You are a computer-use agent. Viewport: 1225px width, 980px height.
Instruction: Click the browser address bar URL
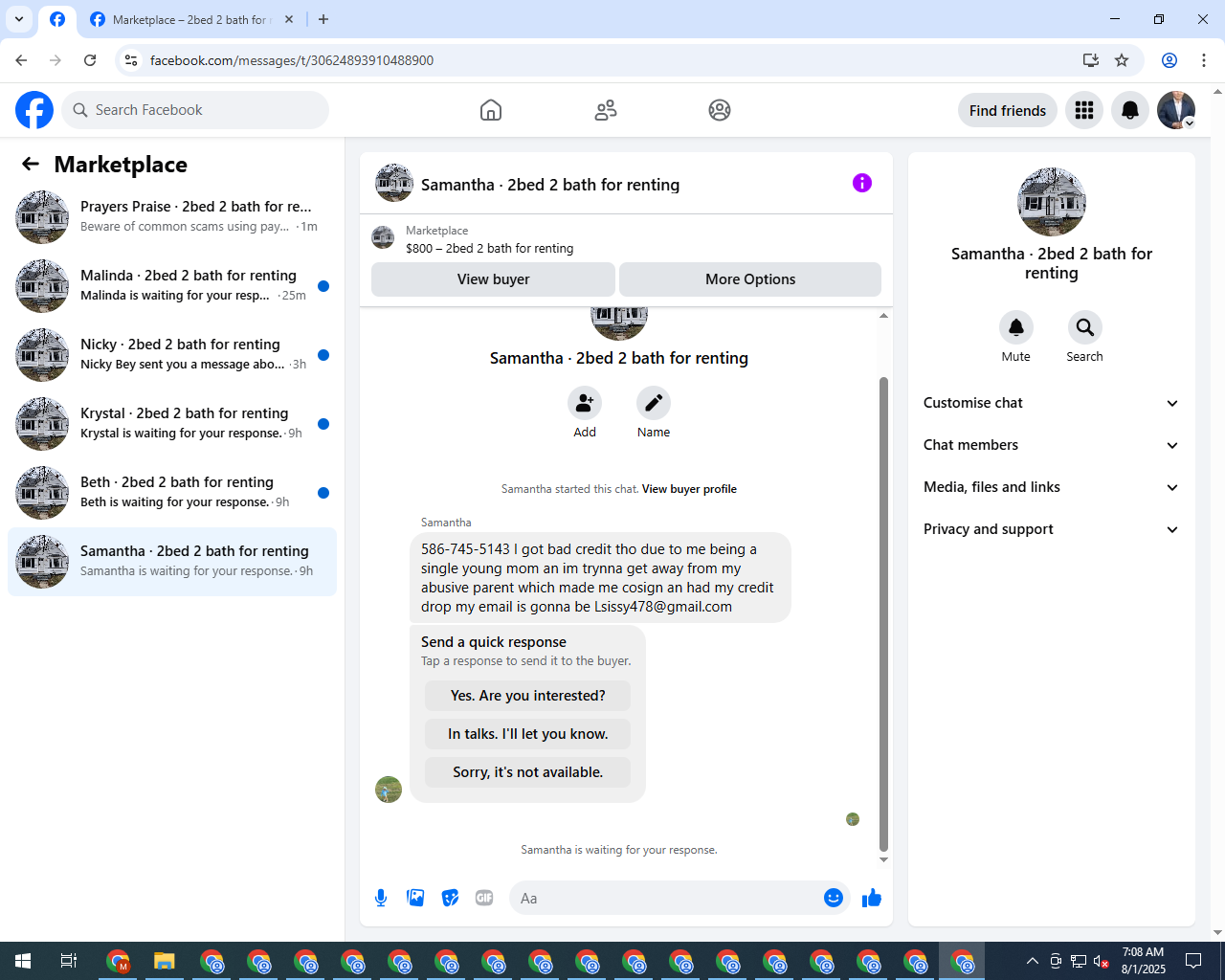click(x=292, y=60)
